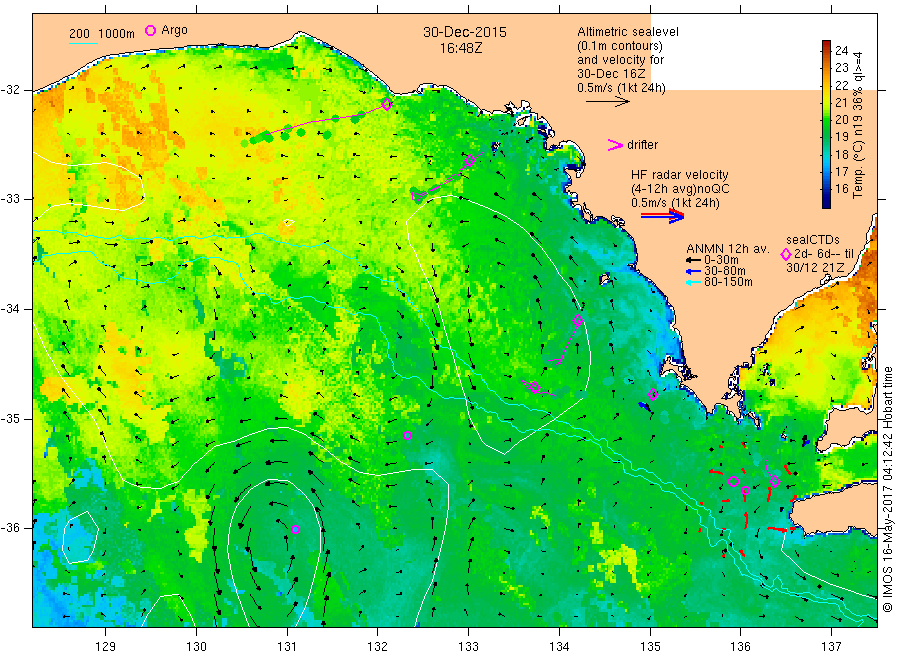Screen dimensions: 900x660
Task: Click the '-36' latitude axis label
Action: pos(11,527)
